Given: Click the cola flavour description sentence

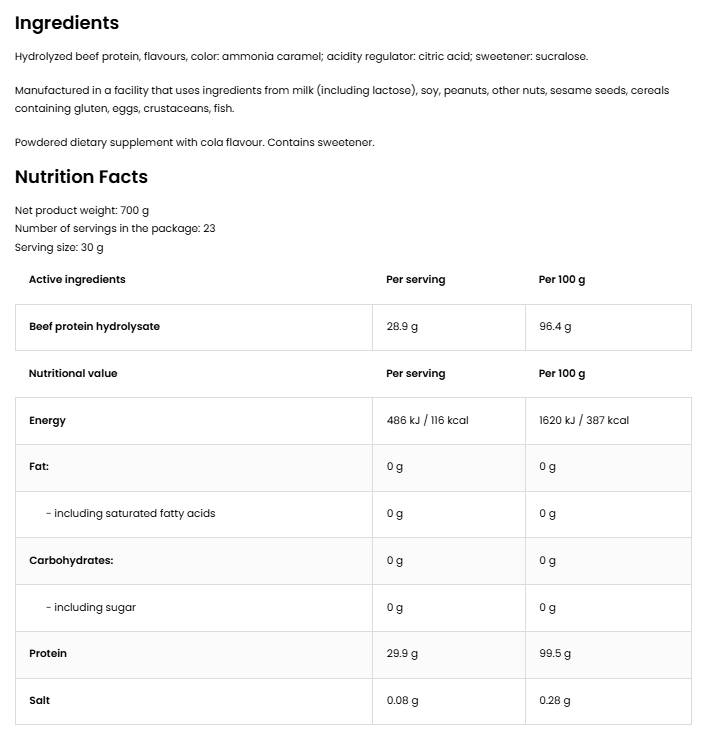Looking at the screenshot, I should pyautogui.click(x=194, y=142).
